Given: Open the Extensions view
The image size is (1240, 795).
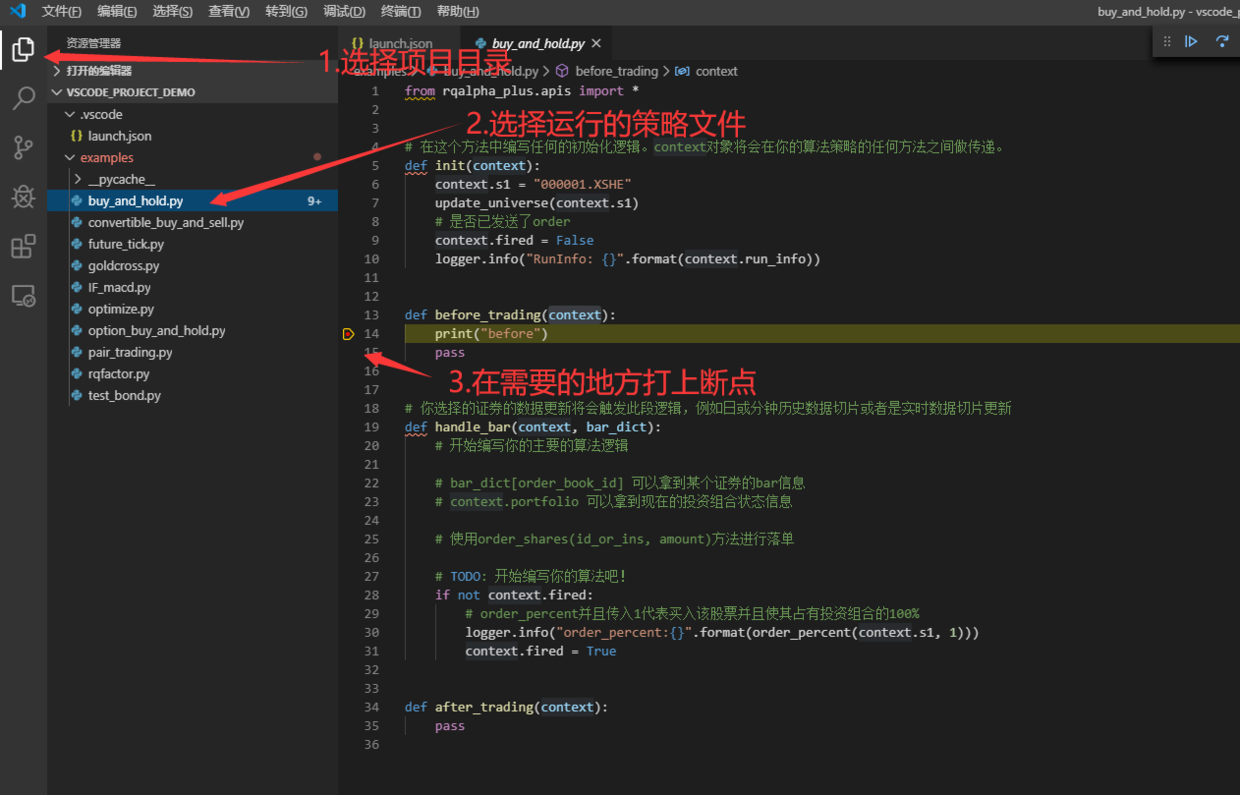Looking at the screenshot, I should pyautogui.click(x=23, y=246).
